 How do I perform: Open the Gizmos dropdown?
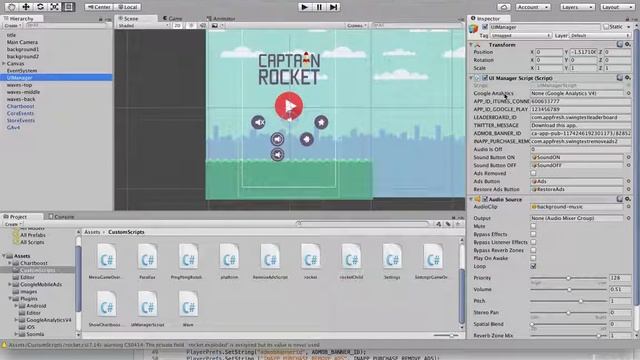pos(357,25)
